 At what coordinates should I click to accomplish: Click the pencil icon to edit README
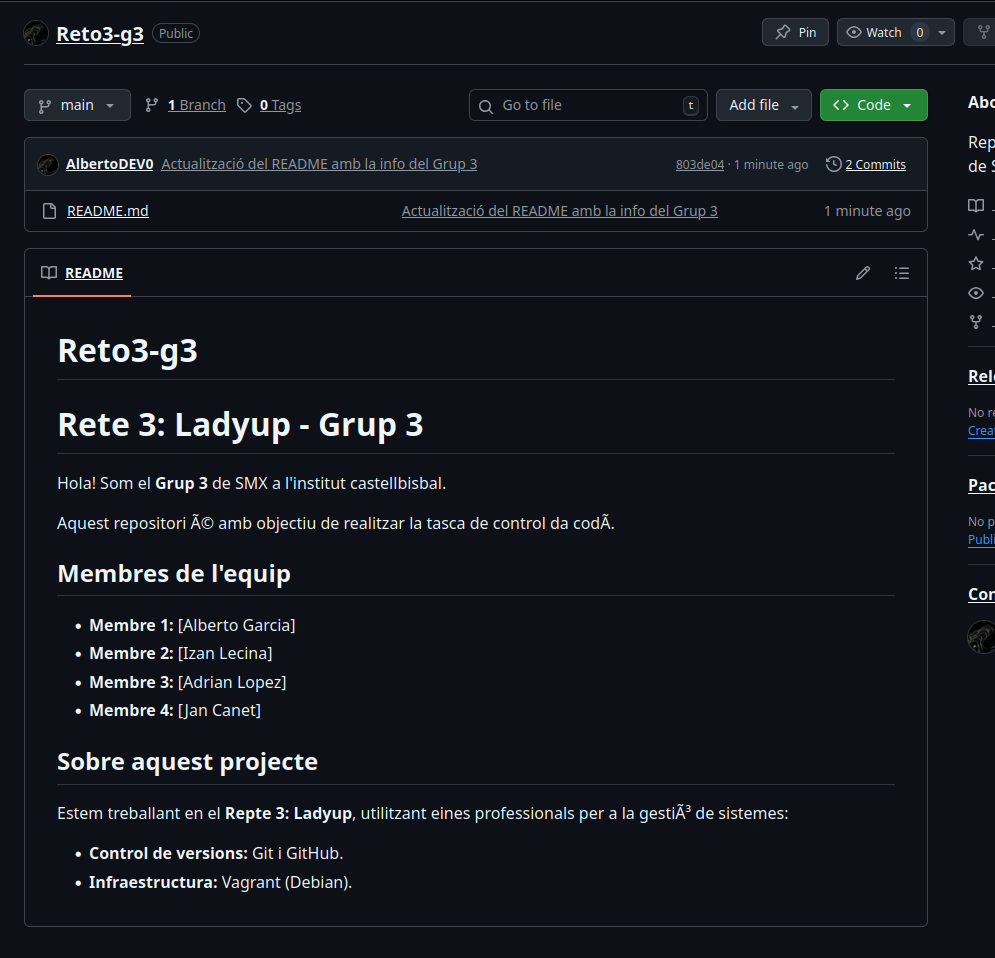(x=863, y=273)
